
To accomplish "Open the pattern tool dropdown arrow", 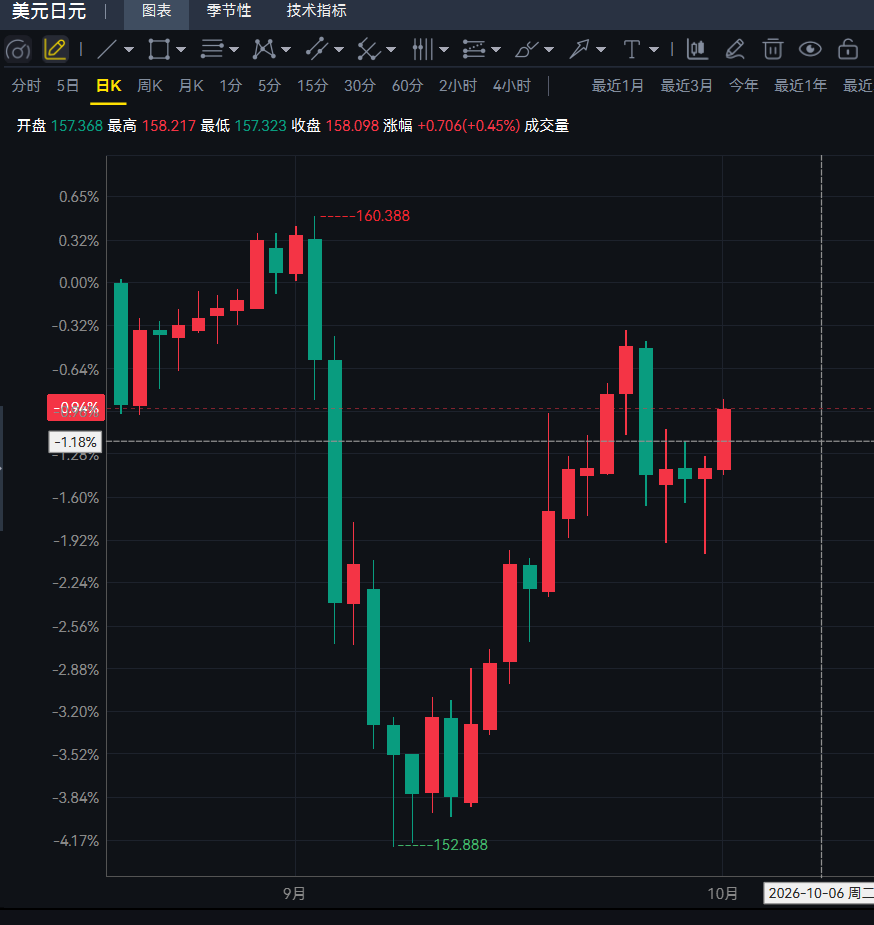I will click(286, 50).
